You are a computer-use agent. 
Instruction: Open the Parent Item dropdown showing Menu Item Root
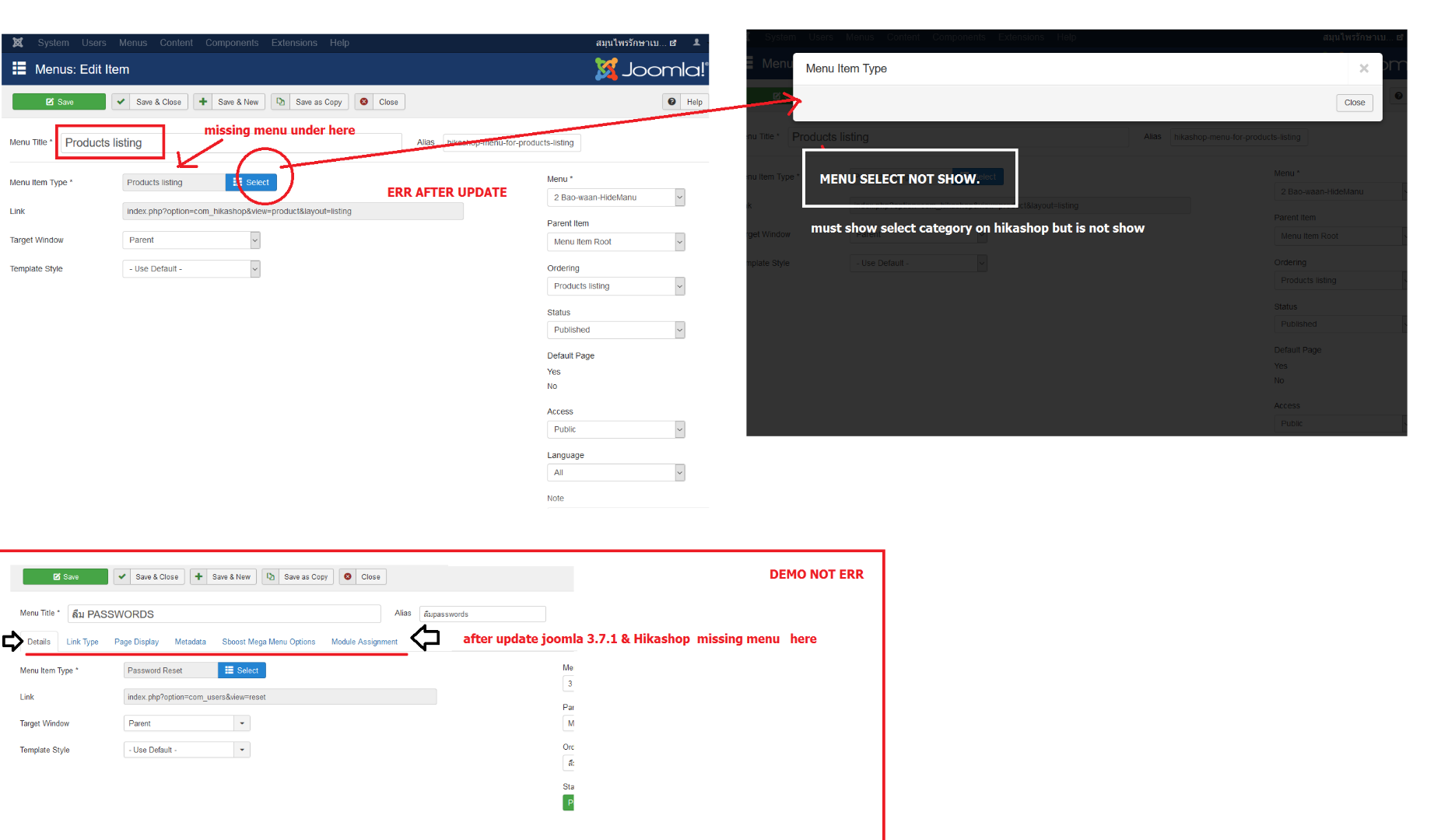pos(616,242)
